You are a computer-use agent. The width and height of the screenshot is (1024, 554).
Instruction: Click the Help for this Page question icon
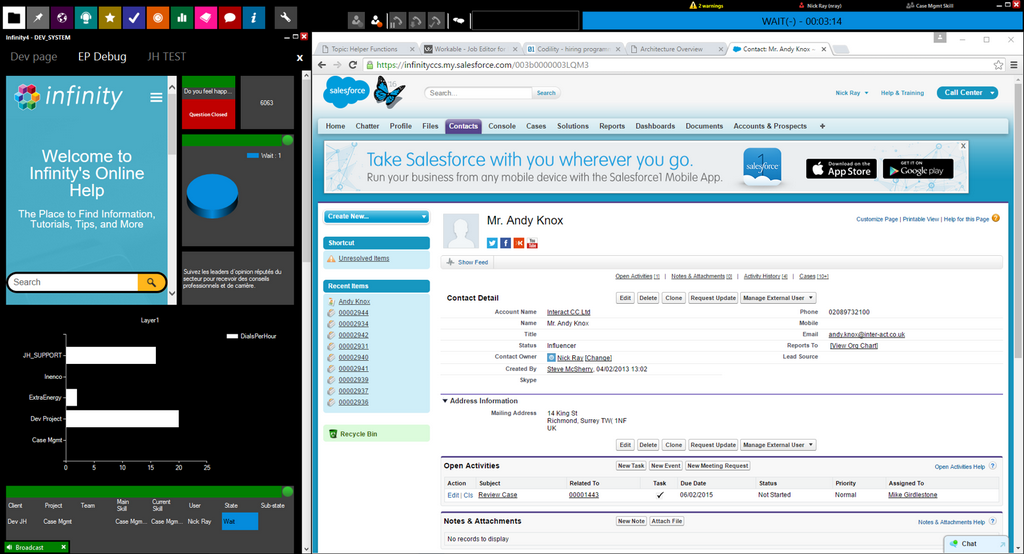coord(995,218)
